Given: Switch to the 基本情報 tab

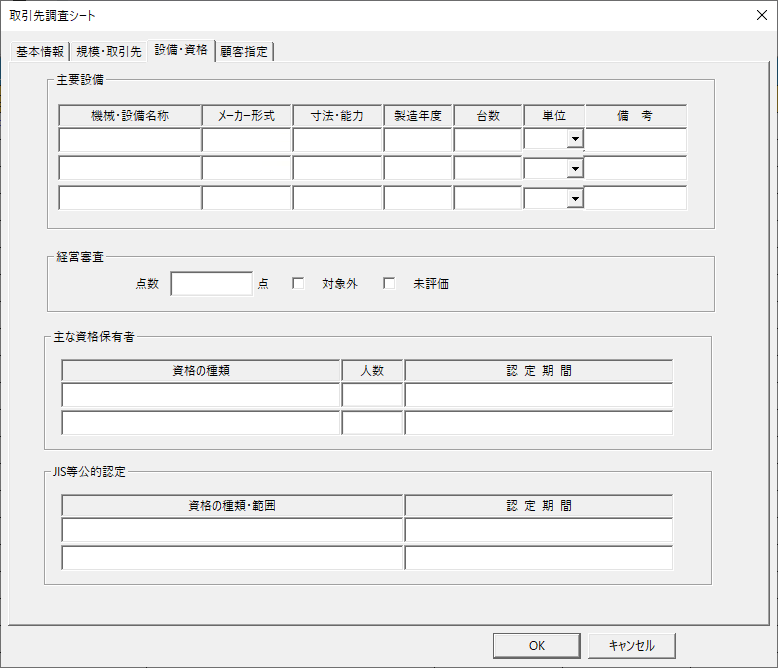Looking at the screenshot, I should (x=40, y=52).
